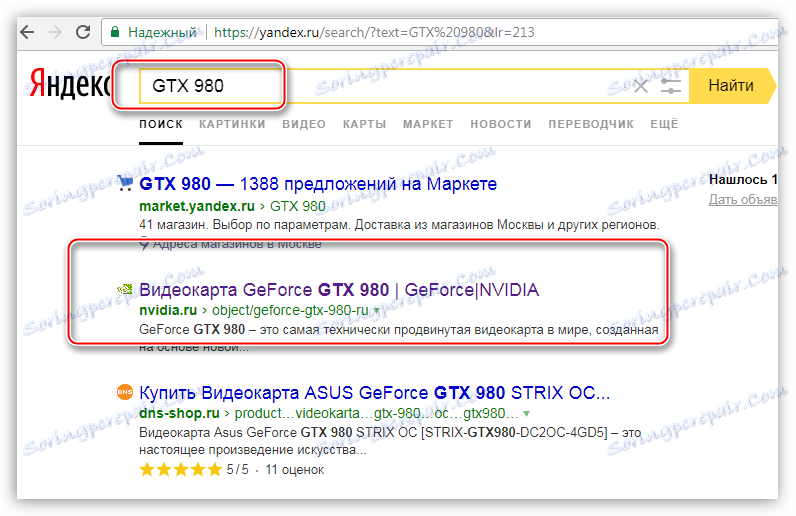
Task: Click the object/geforce-gtx-980-ru URL path
Action: point(290,310)
